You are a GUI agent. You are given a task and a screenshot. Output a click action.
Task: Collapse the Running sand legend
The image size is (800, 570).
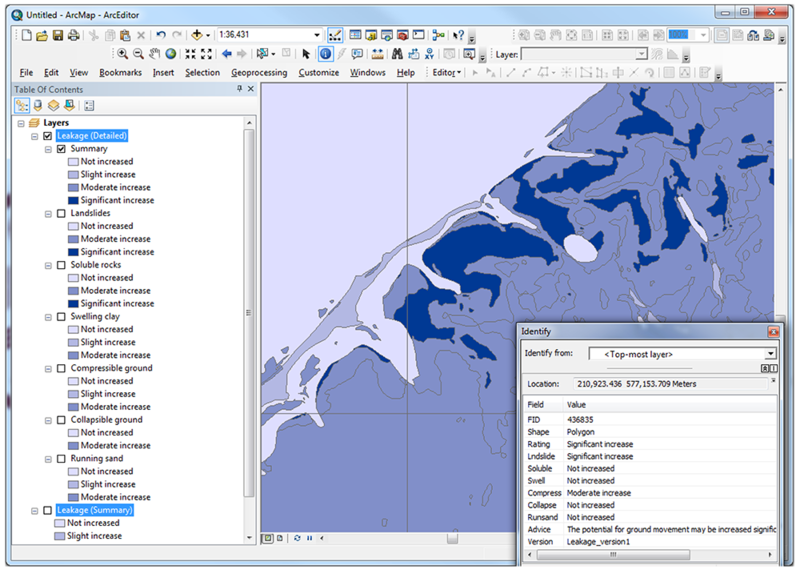click(48, 459)
